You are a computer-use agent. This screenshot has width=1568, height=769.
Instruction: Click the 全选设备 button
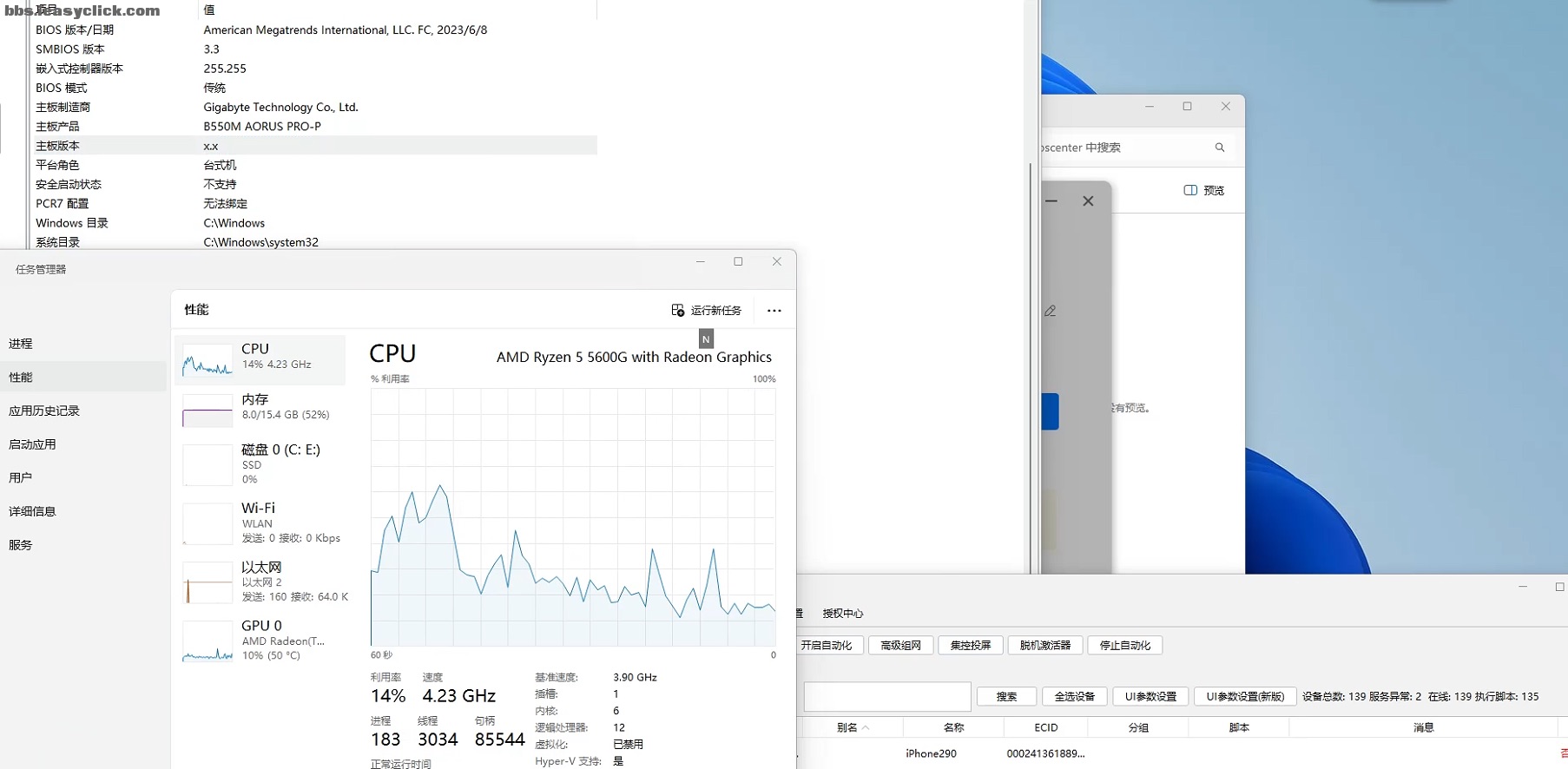click(x=1075, y=696)
